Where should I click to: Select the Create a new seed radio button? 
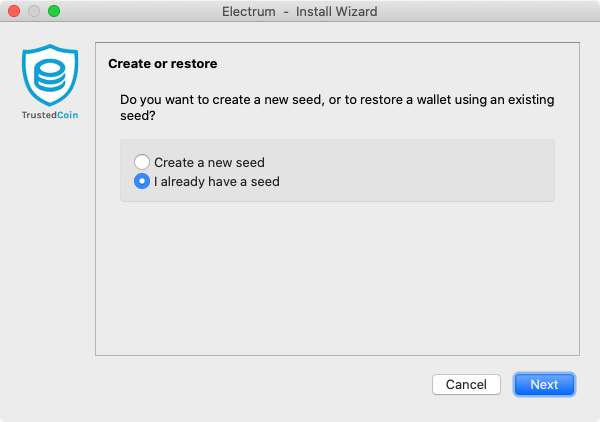pos(142,162)
